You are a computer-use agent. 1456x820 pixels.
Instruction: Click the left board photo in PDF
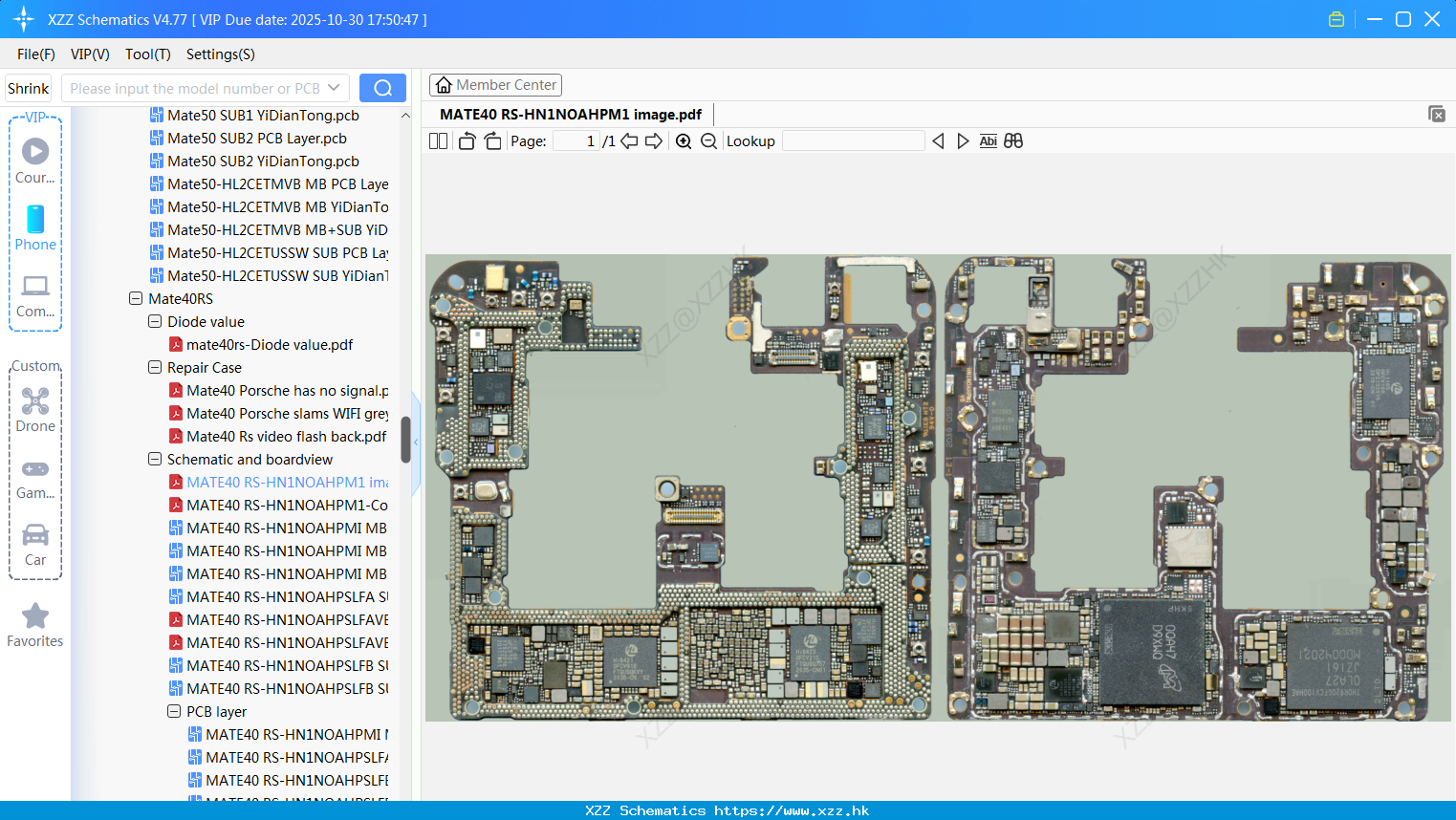(x=682, y=487)
